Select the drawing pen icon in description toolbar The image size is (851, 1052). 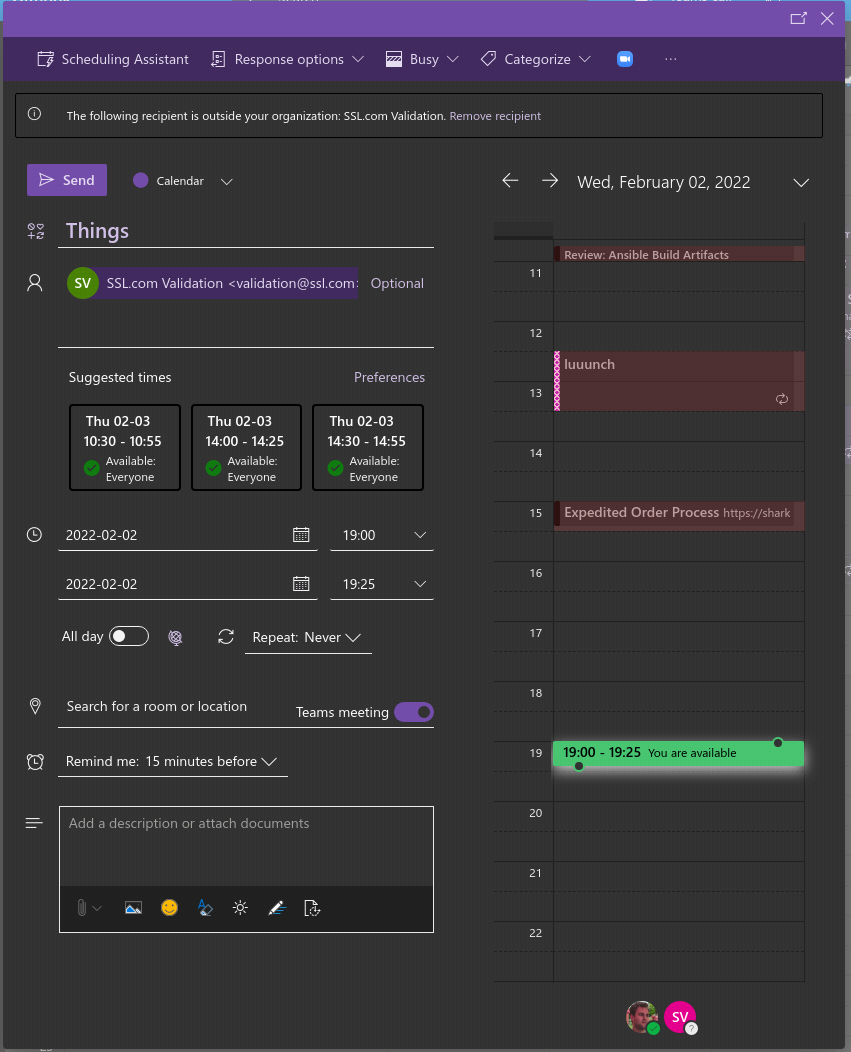coord(277,907)
